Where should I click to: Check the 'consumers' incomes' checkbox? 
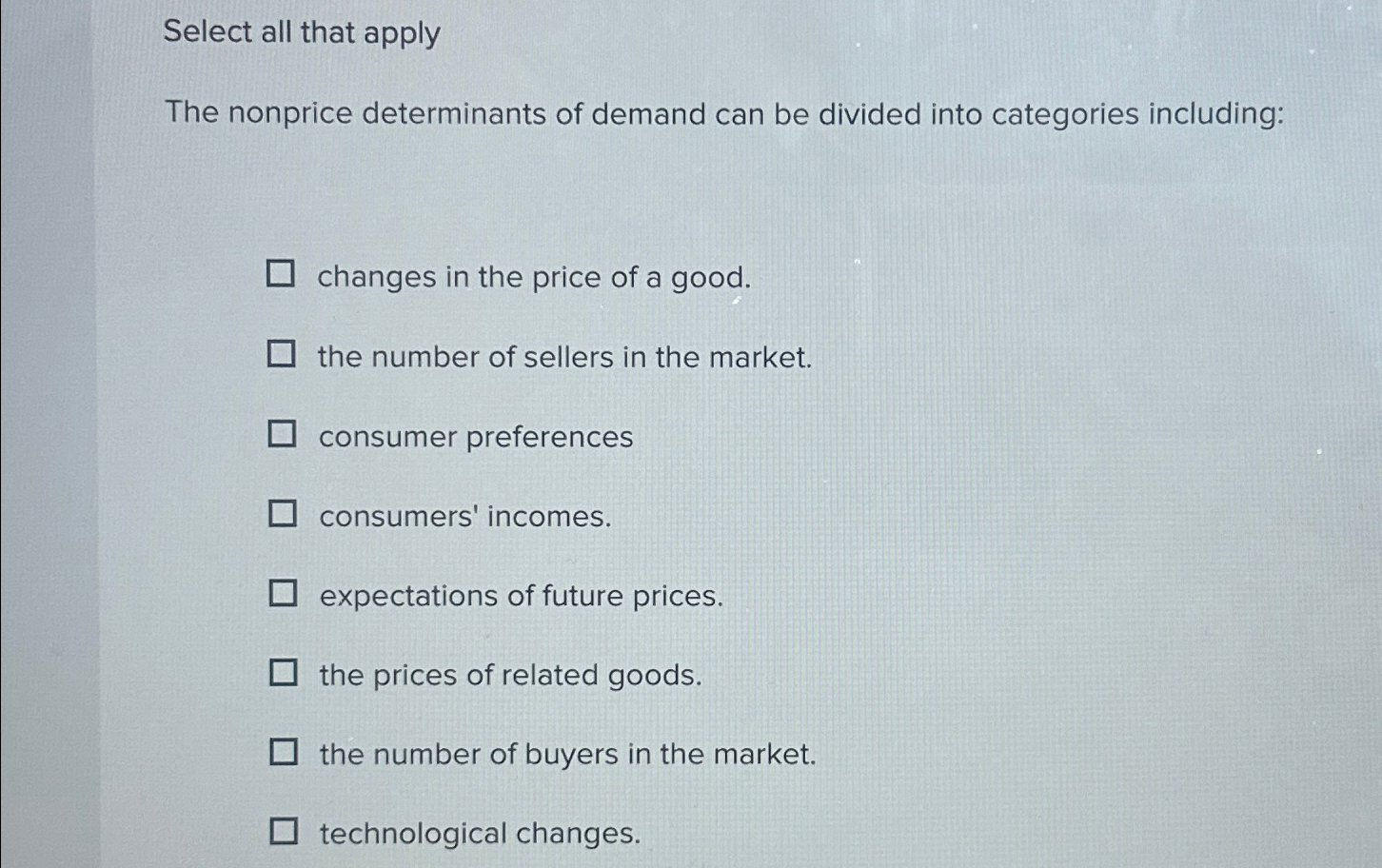click(282, 515)
